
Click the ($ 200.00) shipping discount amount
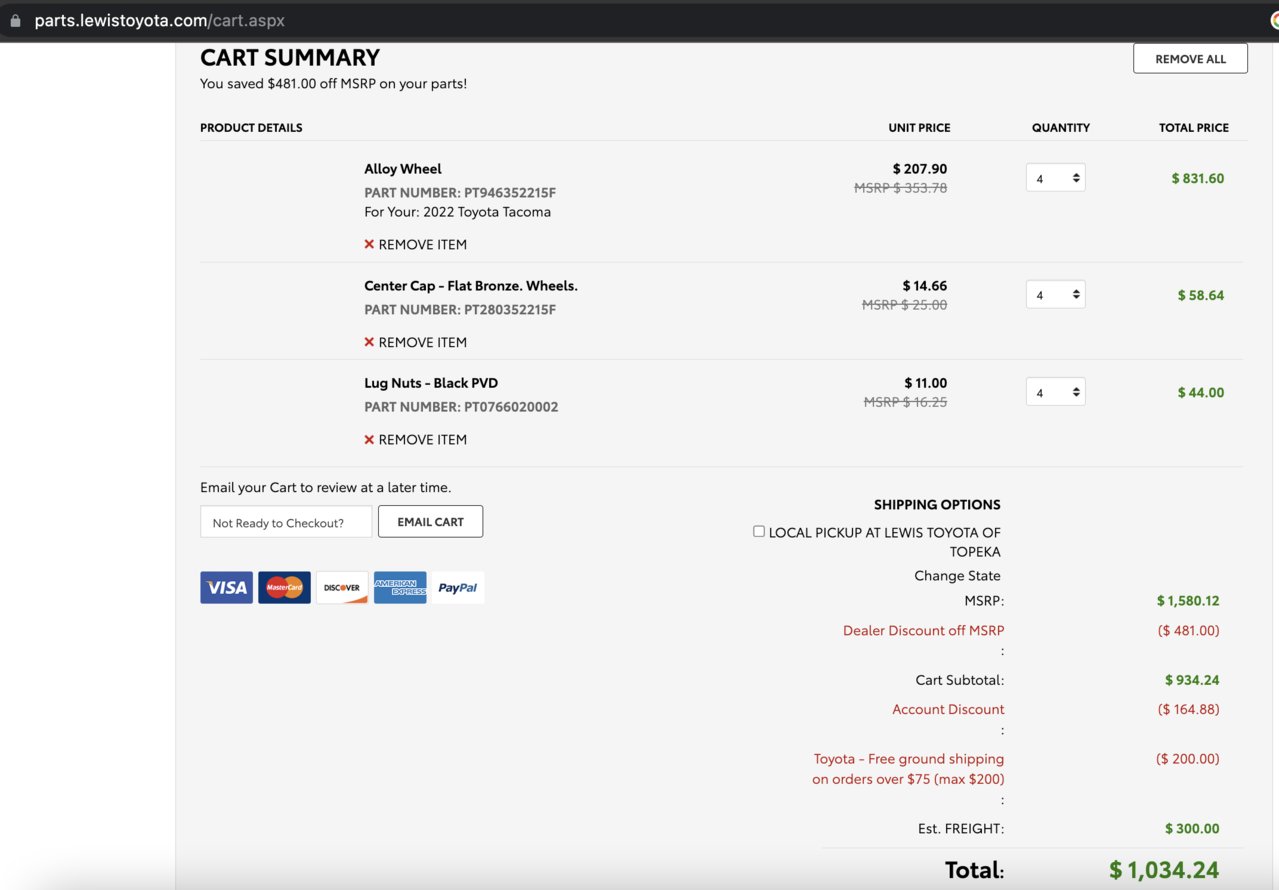click(x=1188, y=759)
